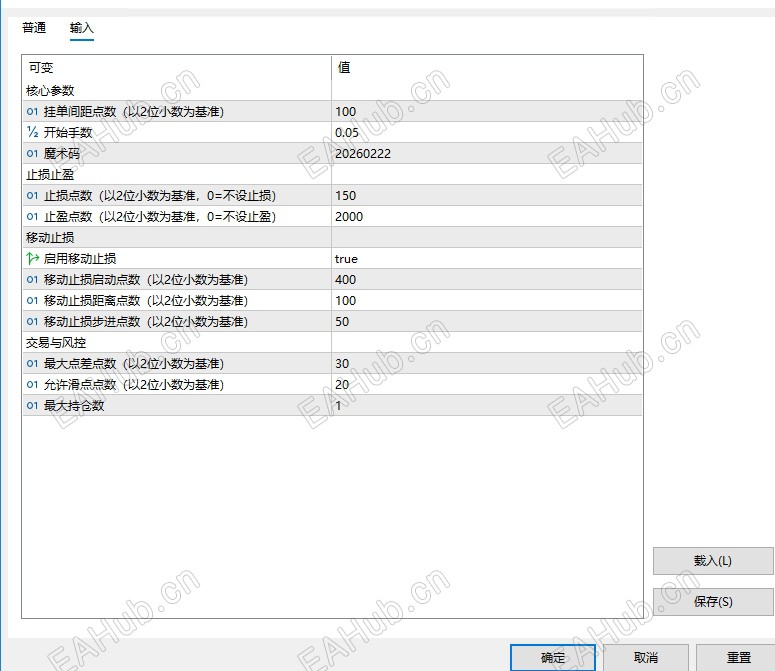The image size is (775, 671).
Task: Click the 核心参数 section header
Action: click(50, 90)
